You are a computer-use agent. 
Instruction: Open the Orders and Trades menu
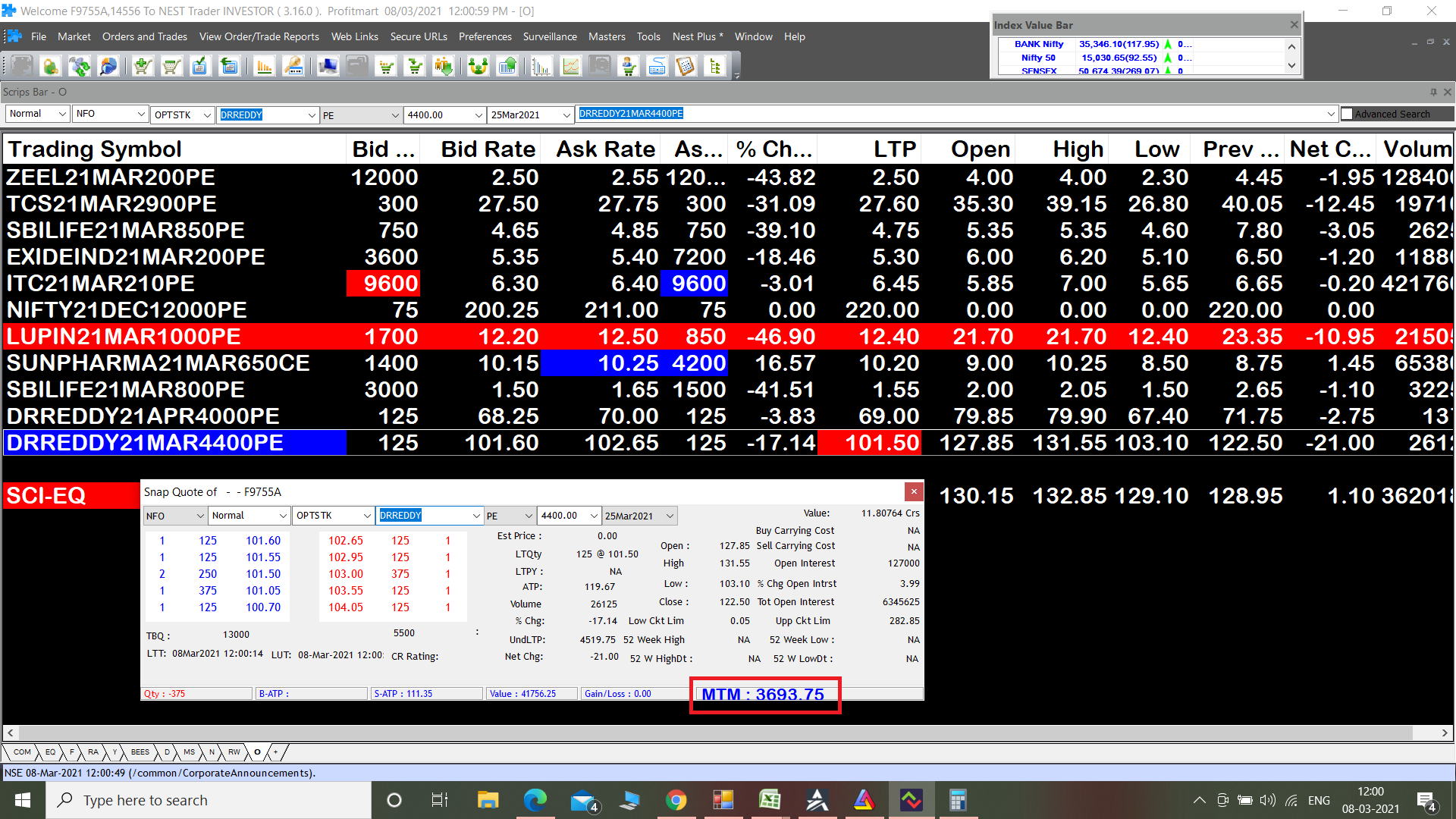(x=144, y=36)
